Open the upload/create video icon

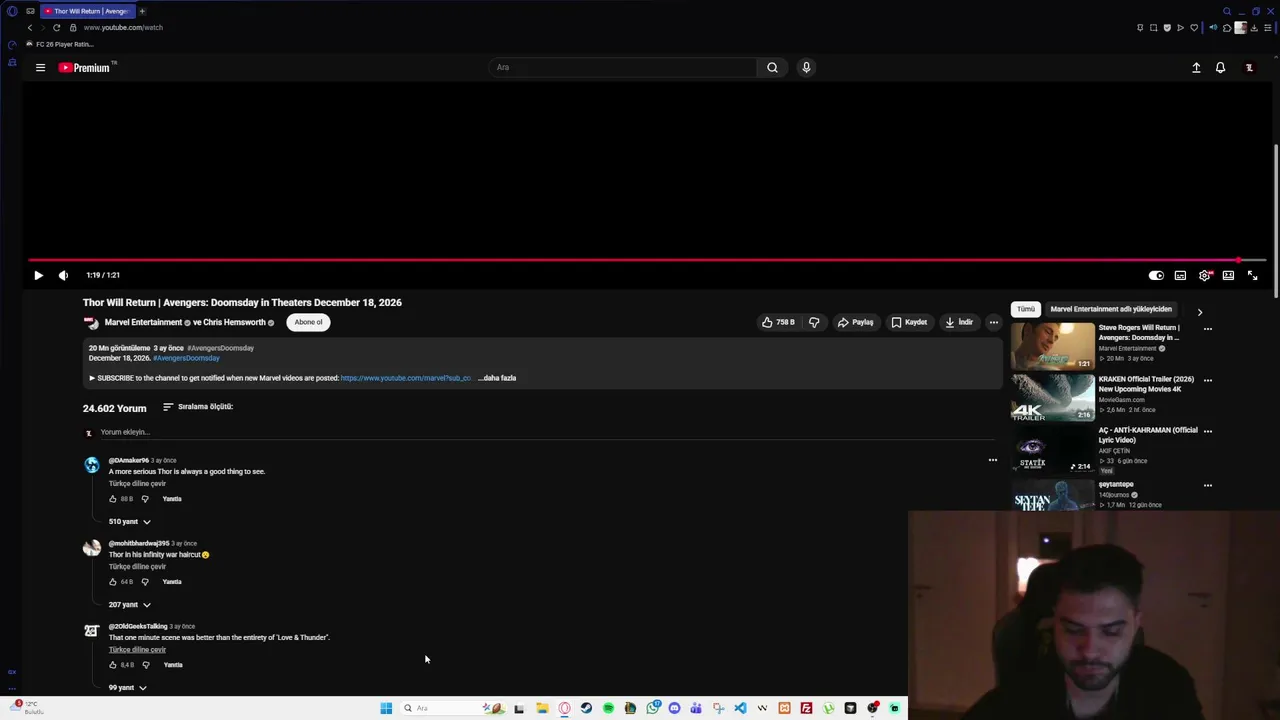click(x=1196, y=68)
